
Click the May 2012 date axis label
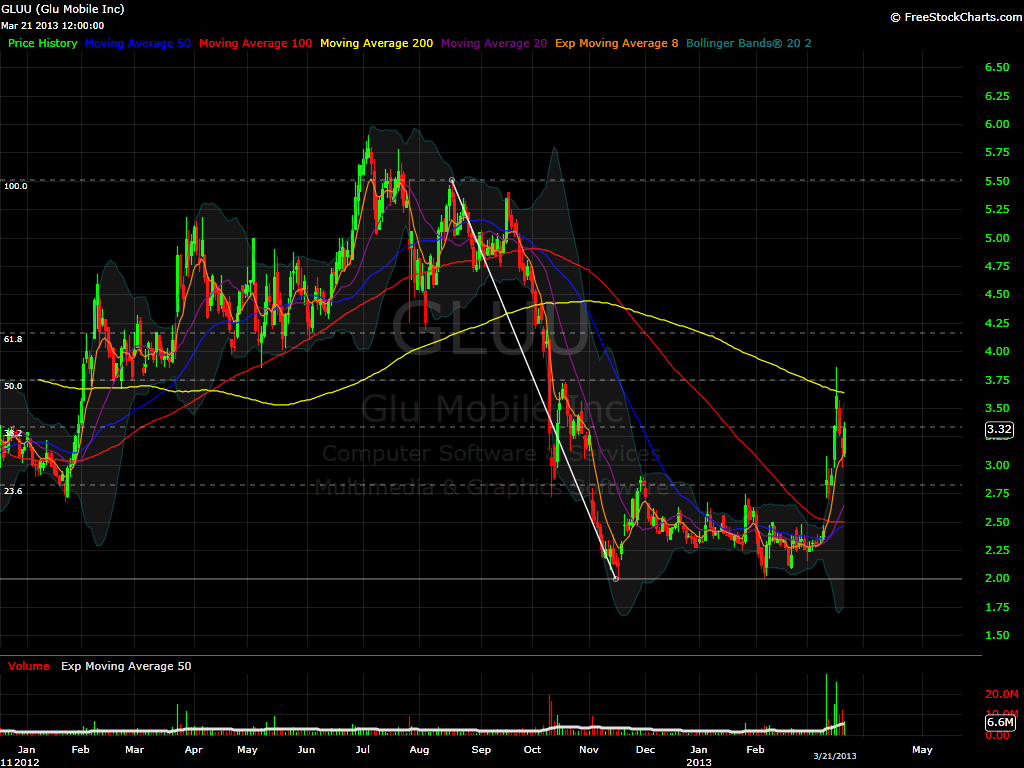point(247,750)
